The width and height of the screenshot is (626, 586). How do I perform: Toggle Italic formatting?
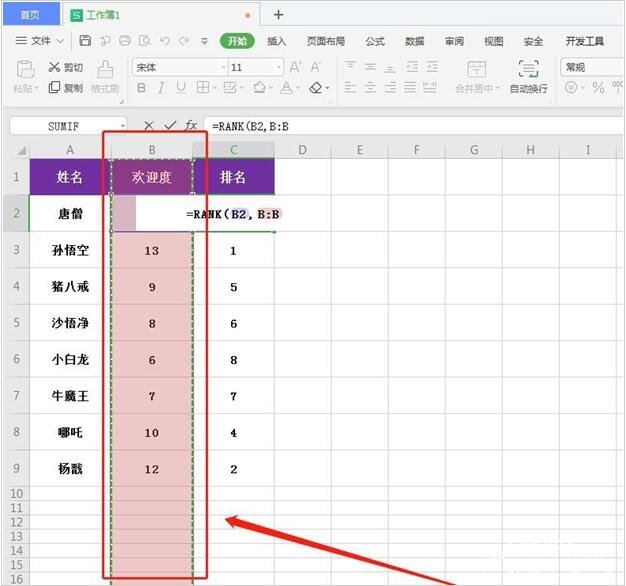(161, 88)
